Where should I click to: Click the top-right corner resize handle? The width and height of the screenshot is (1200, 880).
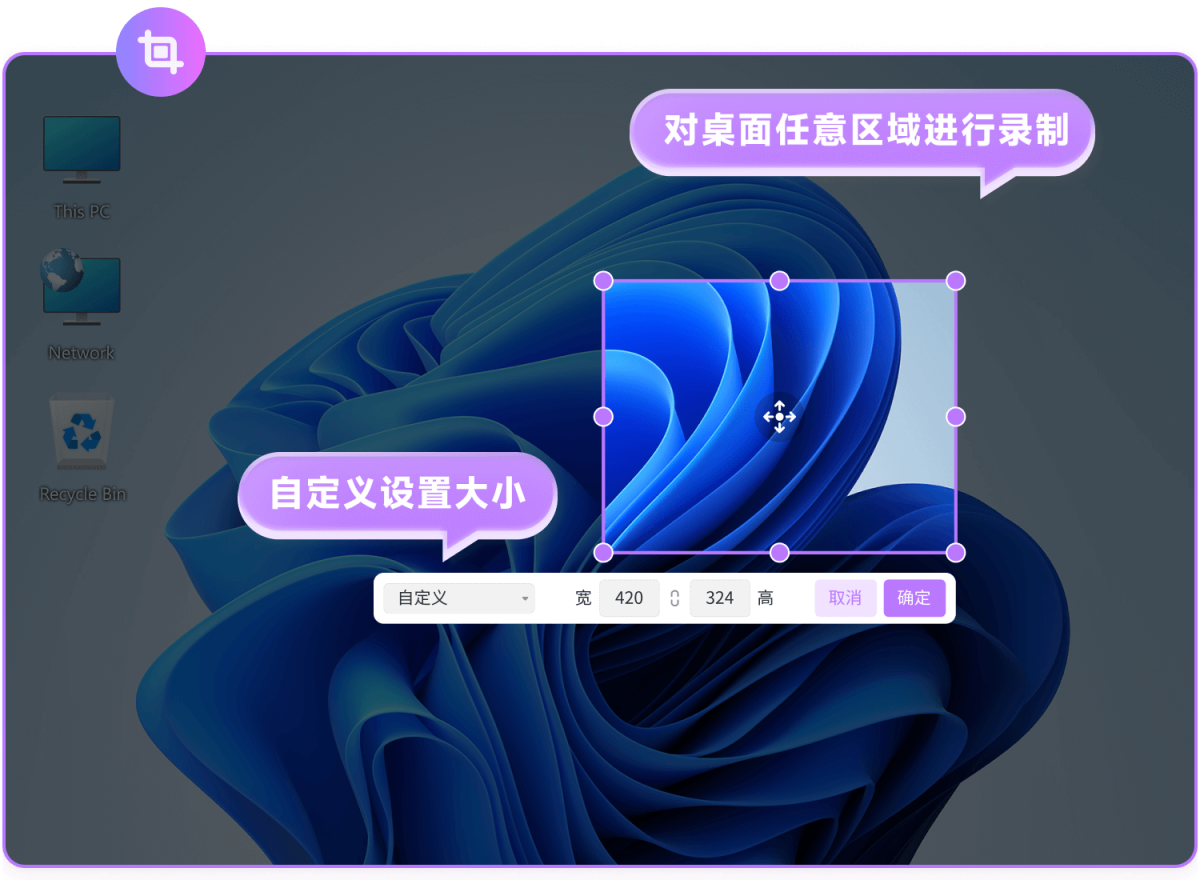pyautogui.click(x=955, y=280)
